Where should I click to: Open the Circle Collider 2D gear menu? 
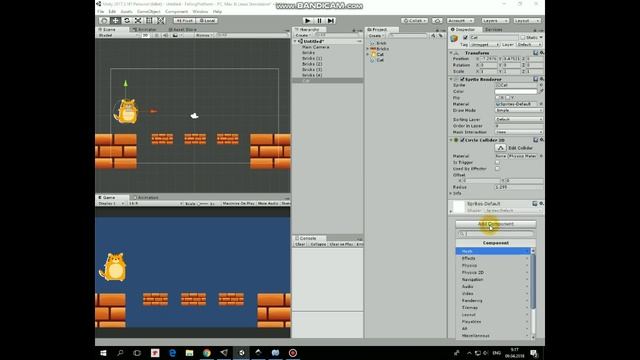coord(542,140)
